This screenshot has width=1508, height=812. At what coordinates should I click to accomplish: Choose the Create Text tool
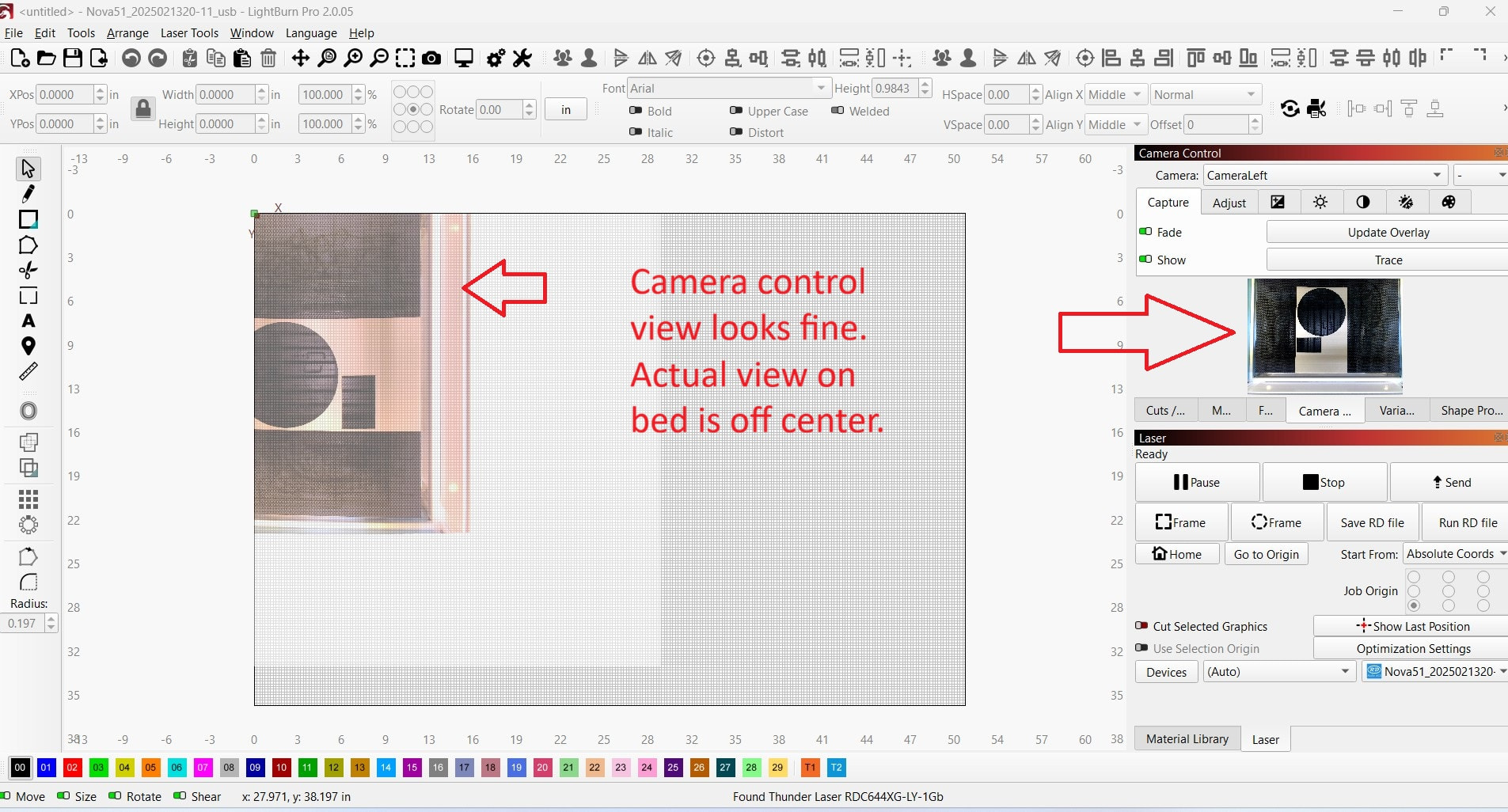point(28,321)
